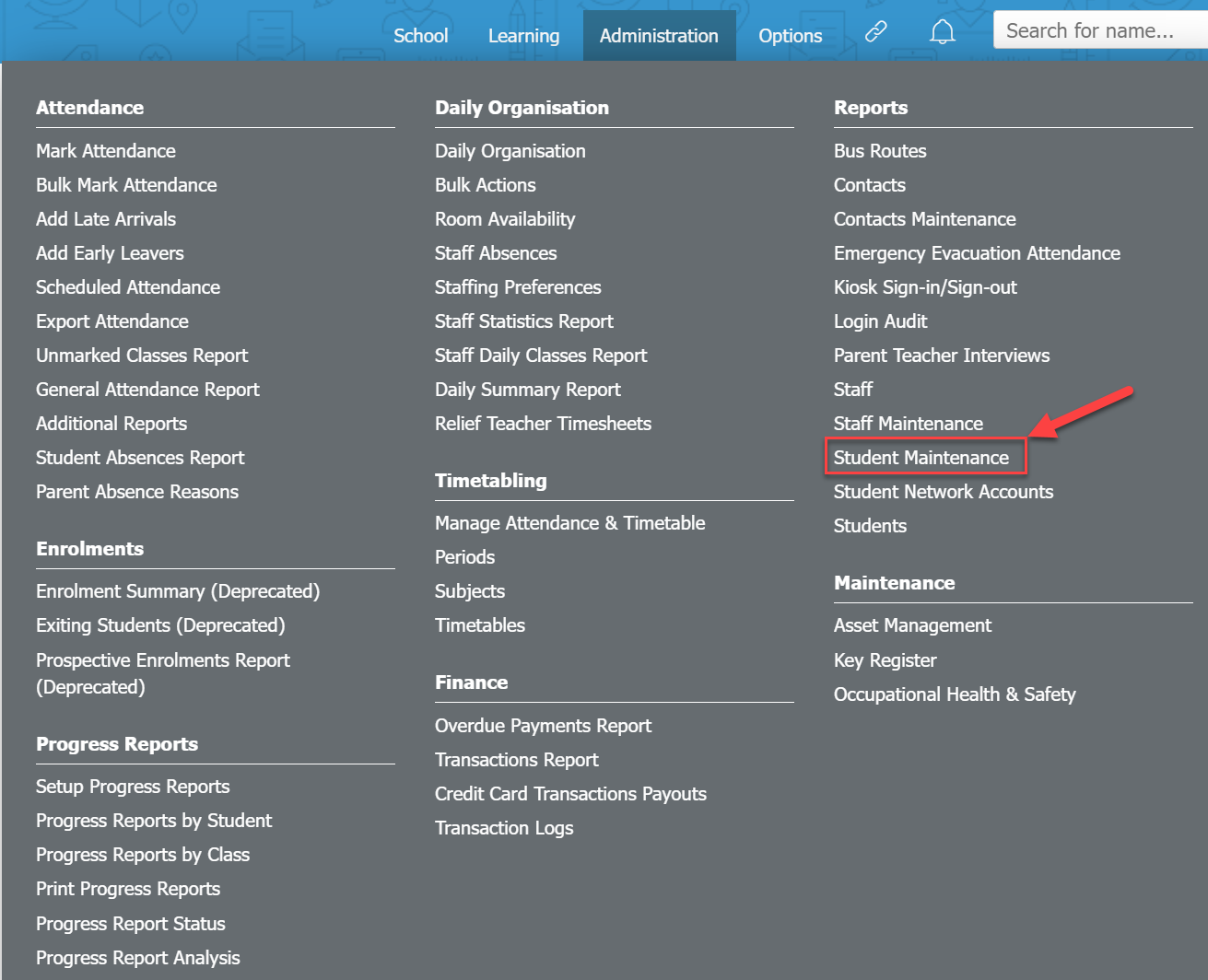Open Room Availability
1208x980 pixels.
click(505, 219)
